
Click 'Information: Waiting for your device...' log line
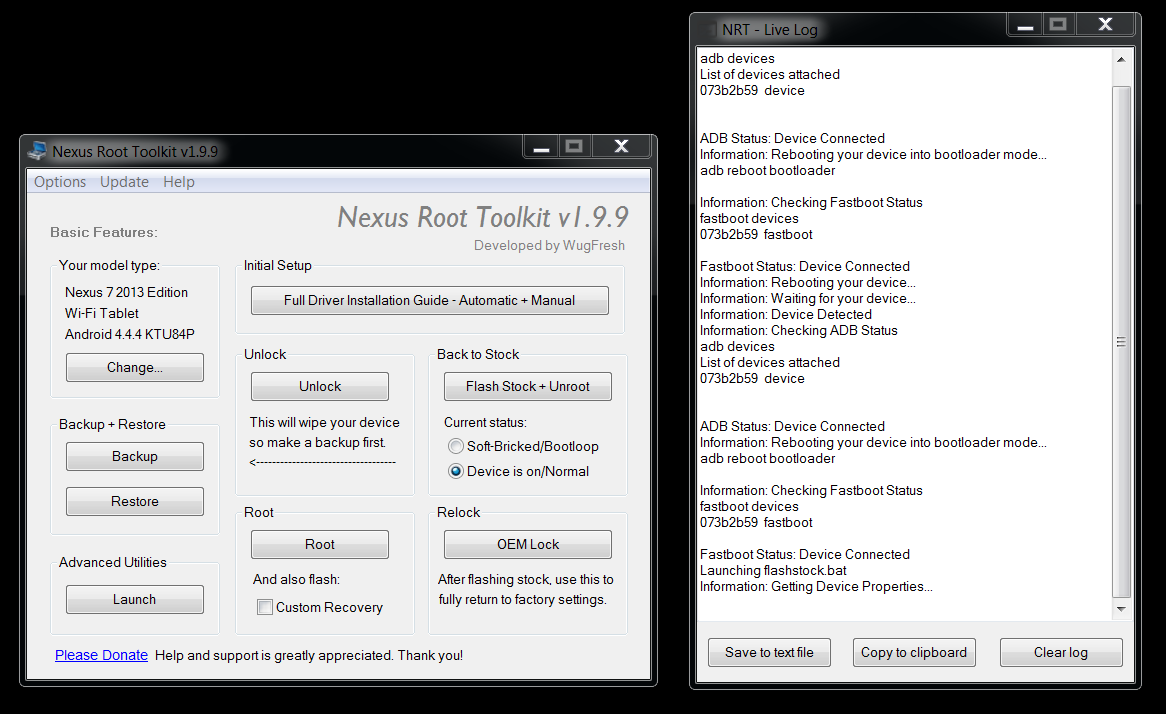[808, 298]
